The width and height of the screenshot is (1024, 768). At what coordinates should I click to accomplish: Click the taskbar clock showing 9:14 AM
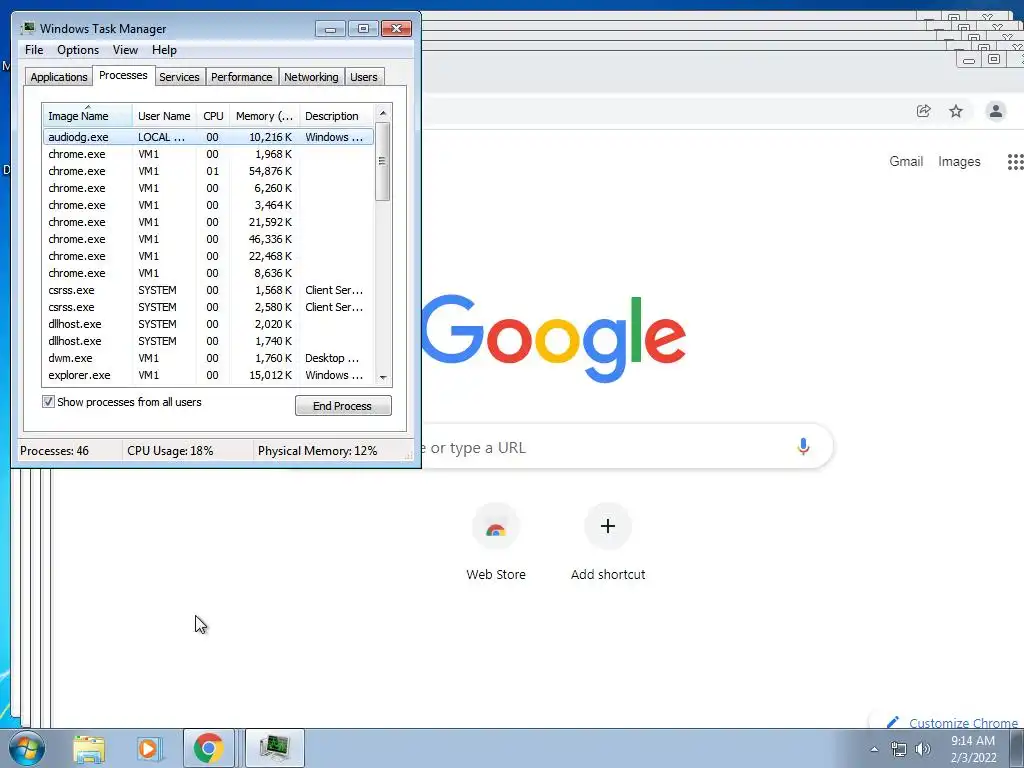(973, 749)
